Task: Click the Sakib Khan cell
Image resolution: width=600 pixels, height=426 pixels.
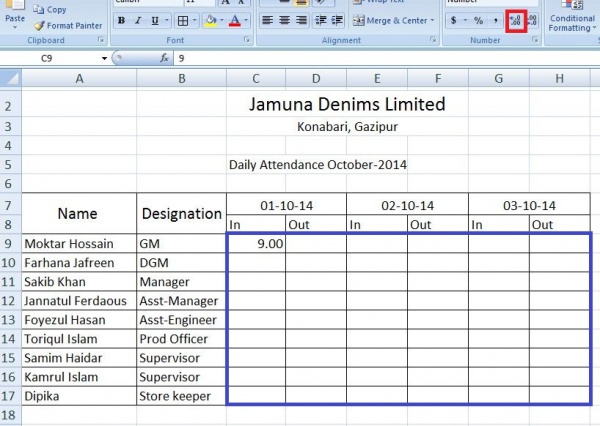Action: 79,282
